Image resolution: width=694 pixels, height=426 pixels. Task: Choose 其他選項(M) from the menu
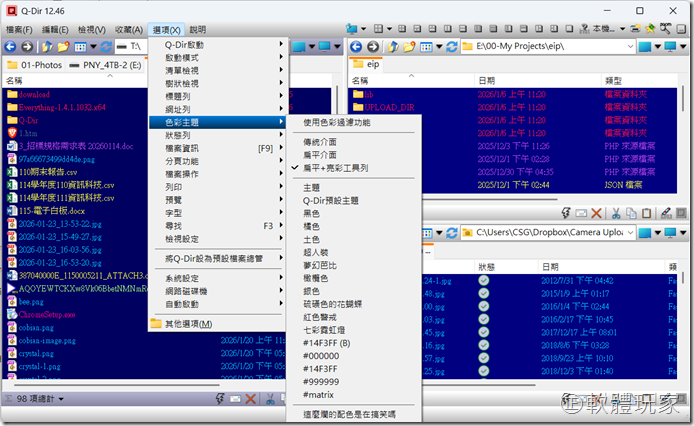189,324
